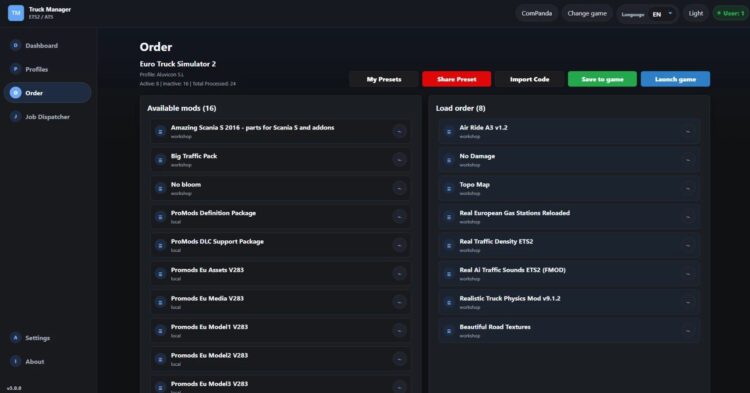Activate Promods Eu Model2 V283 via arrow button

(x=399, y=359)
